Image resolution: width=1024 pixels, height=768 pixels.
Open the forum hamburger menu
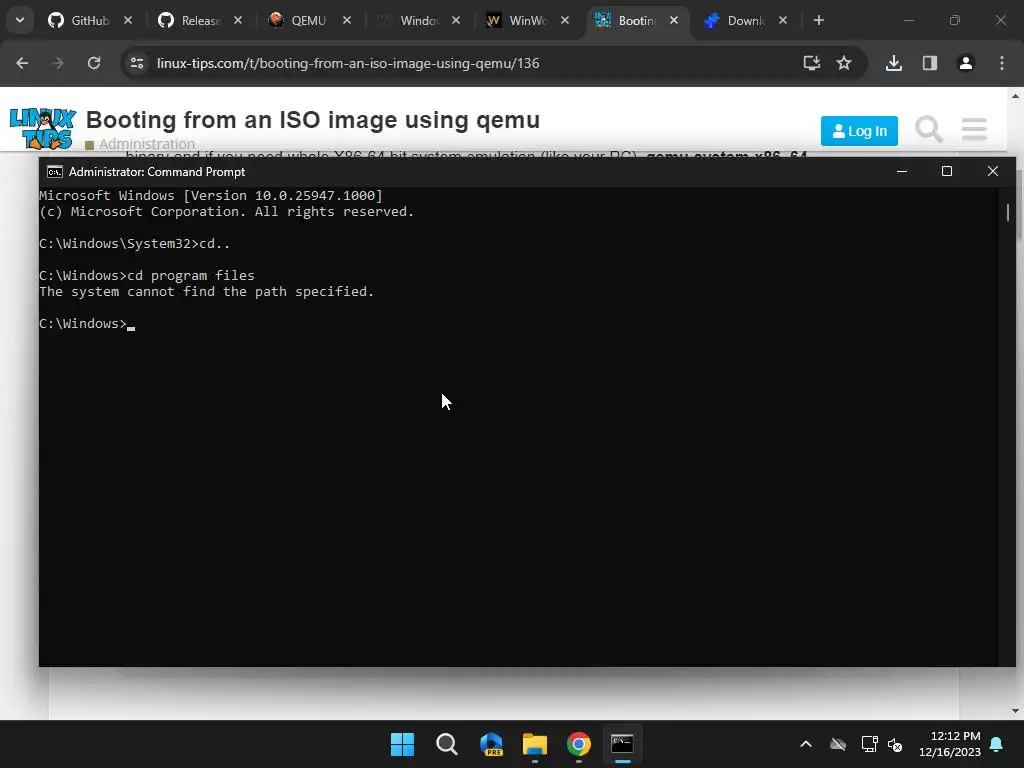pos(974,129)
